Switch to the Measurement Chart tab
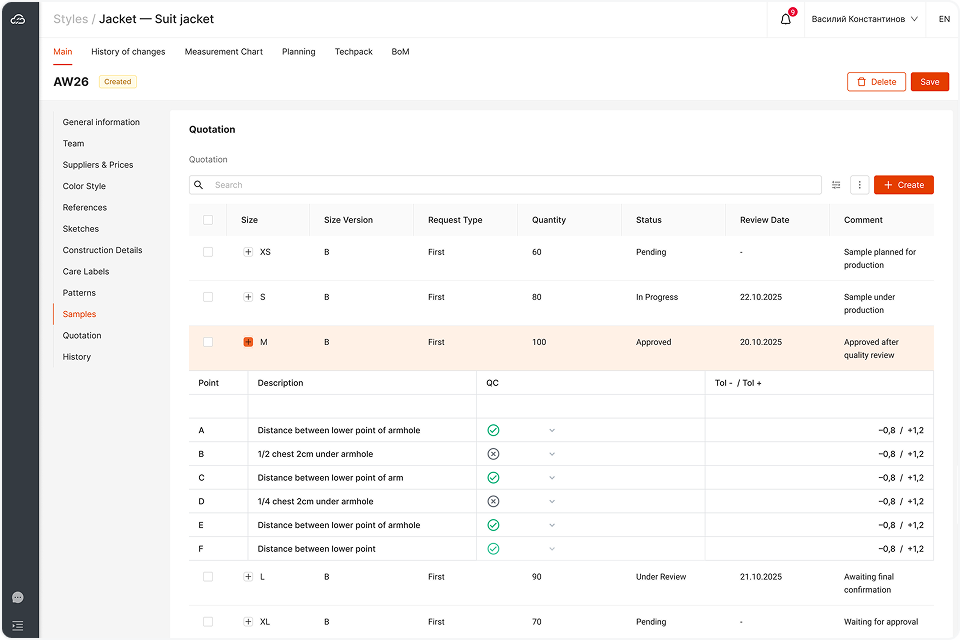 tap(223, 52)
